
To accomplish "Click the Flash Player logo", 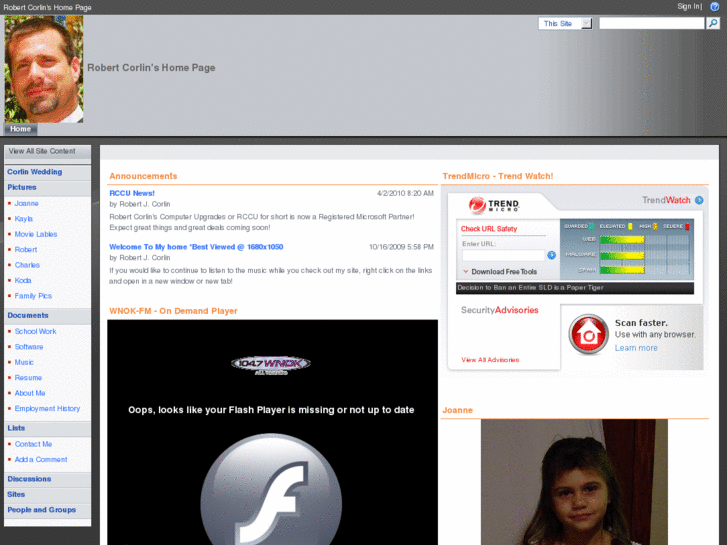I will pyautogui.click(x=271, y=489).
